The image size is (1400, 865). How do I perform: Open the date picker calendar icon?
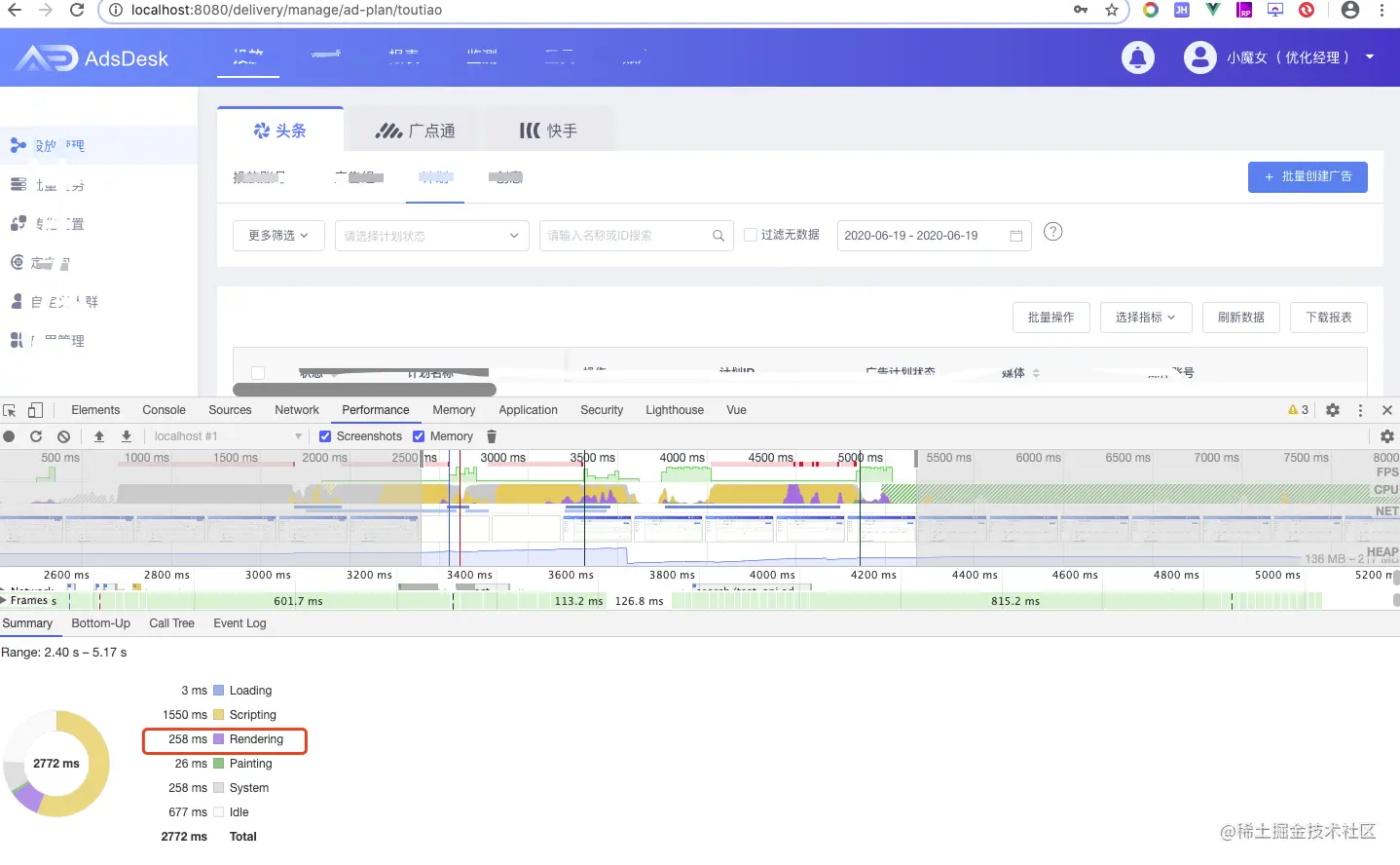coord(1015,236)
